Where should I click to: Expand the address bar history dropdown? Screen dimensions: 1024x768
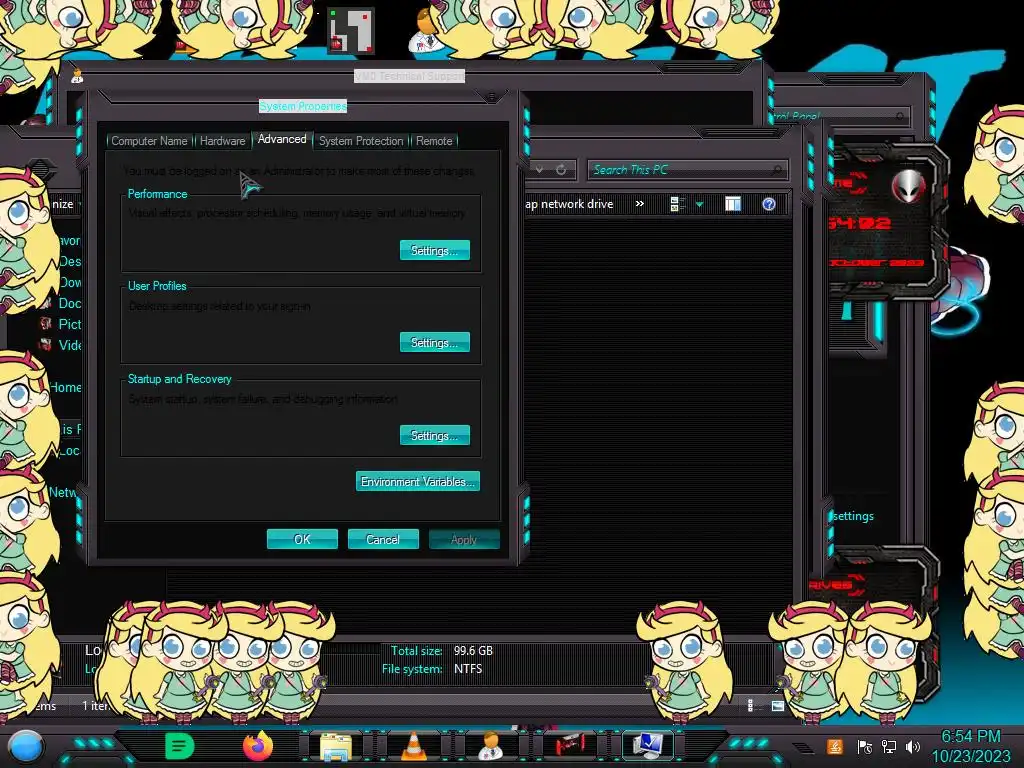click(539, 170)
